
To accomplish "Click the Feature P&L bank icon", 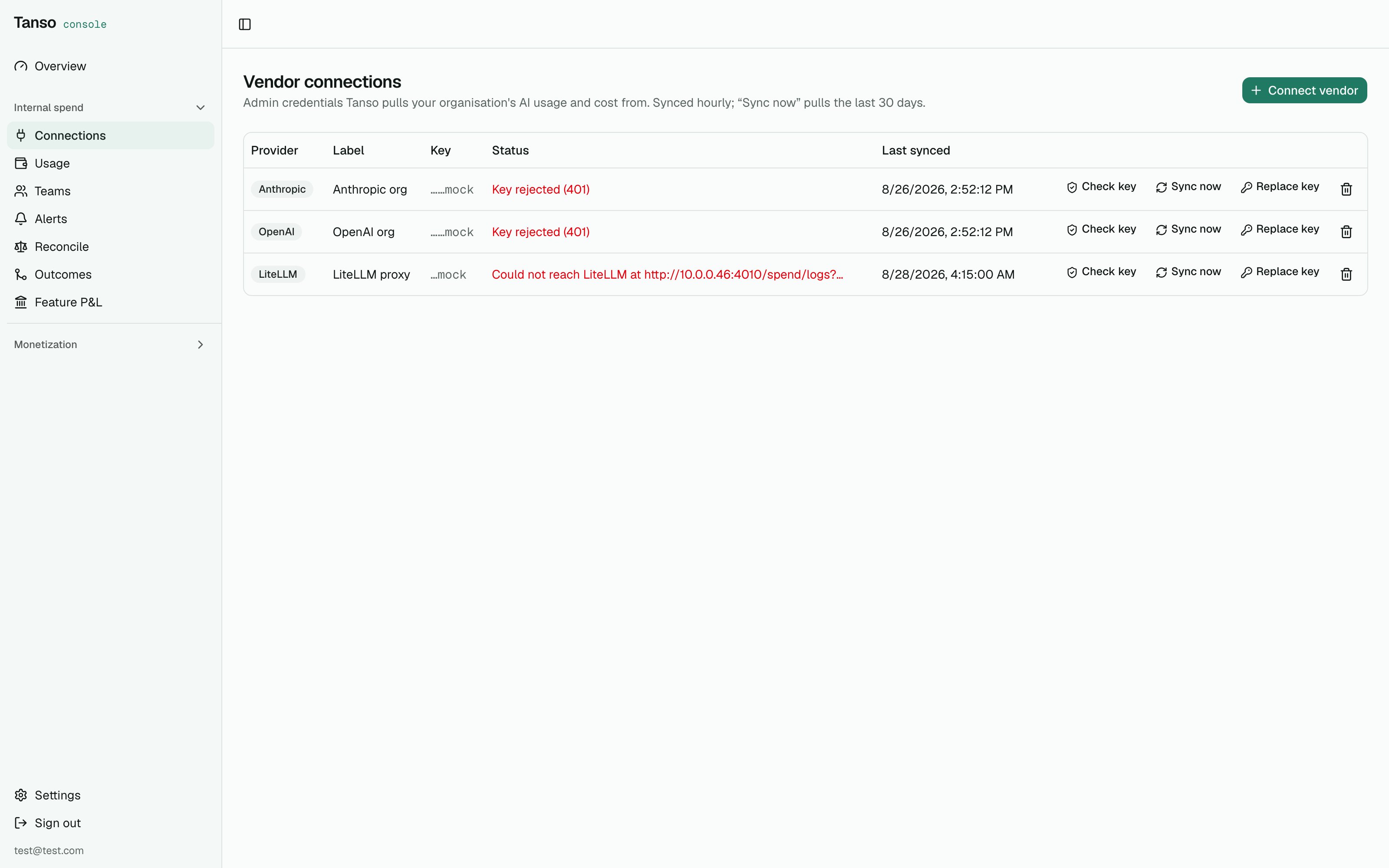I will (x=21, y=302).
